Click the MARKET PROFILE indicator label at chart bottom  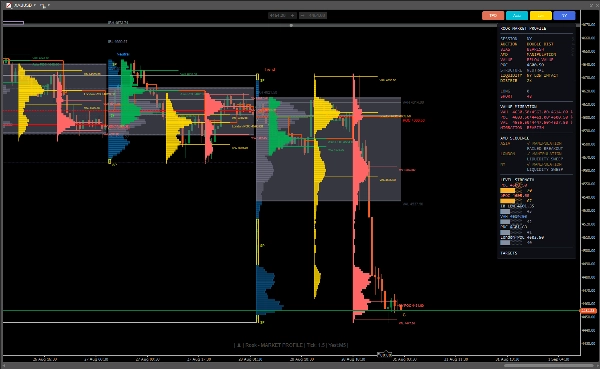click(291, 345)
